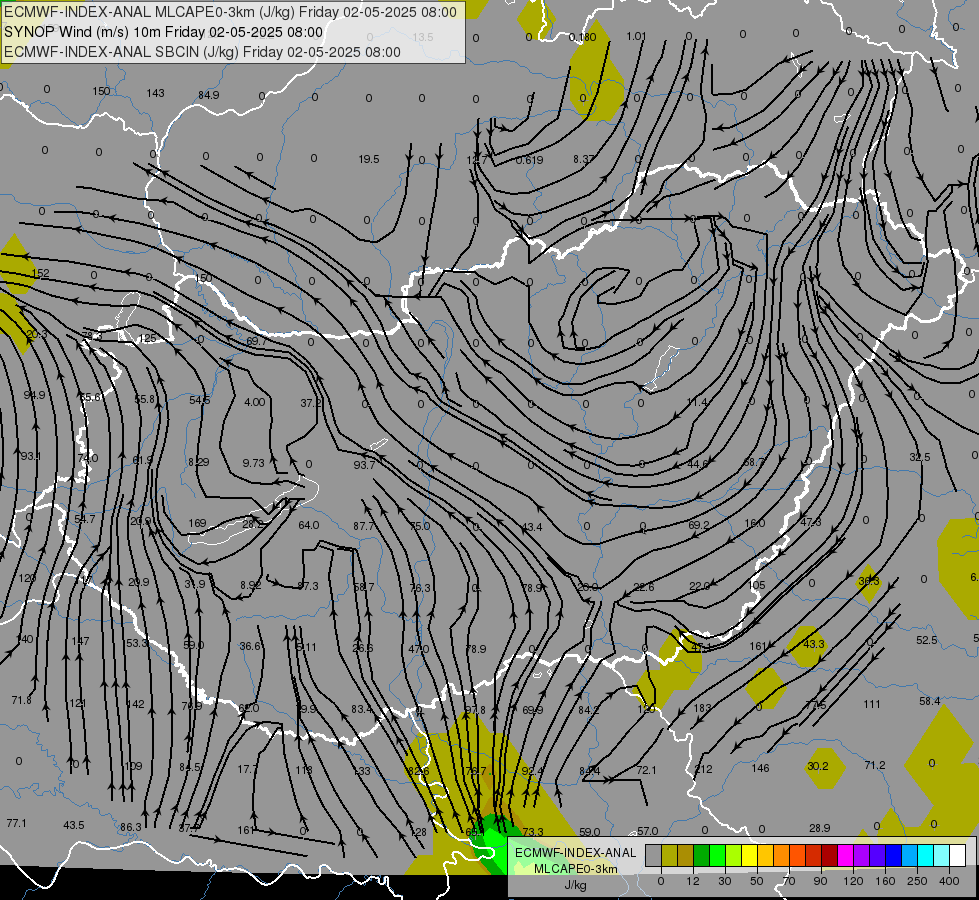Click the map value '11.4'

(x=697, y=403)
